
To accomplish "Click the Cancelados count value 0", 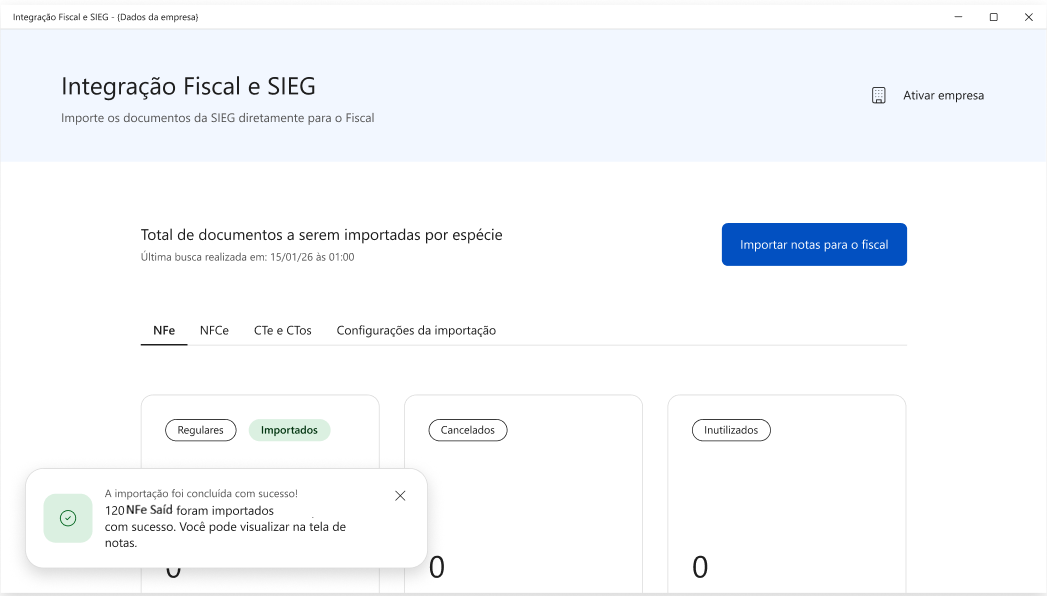I will click(x=437, y=567).
